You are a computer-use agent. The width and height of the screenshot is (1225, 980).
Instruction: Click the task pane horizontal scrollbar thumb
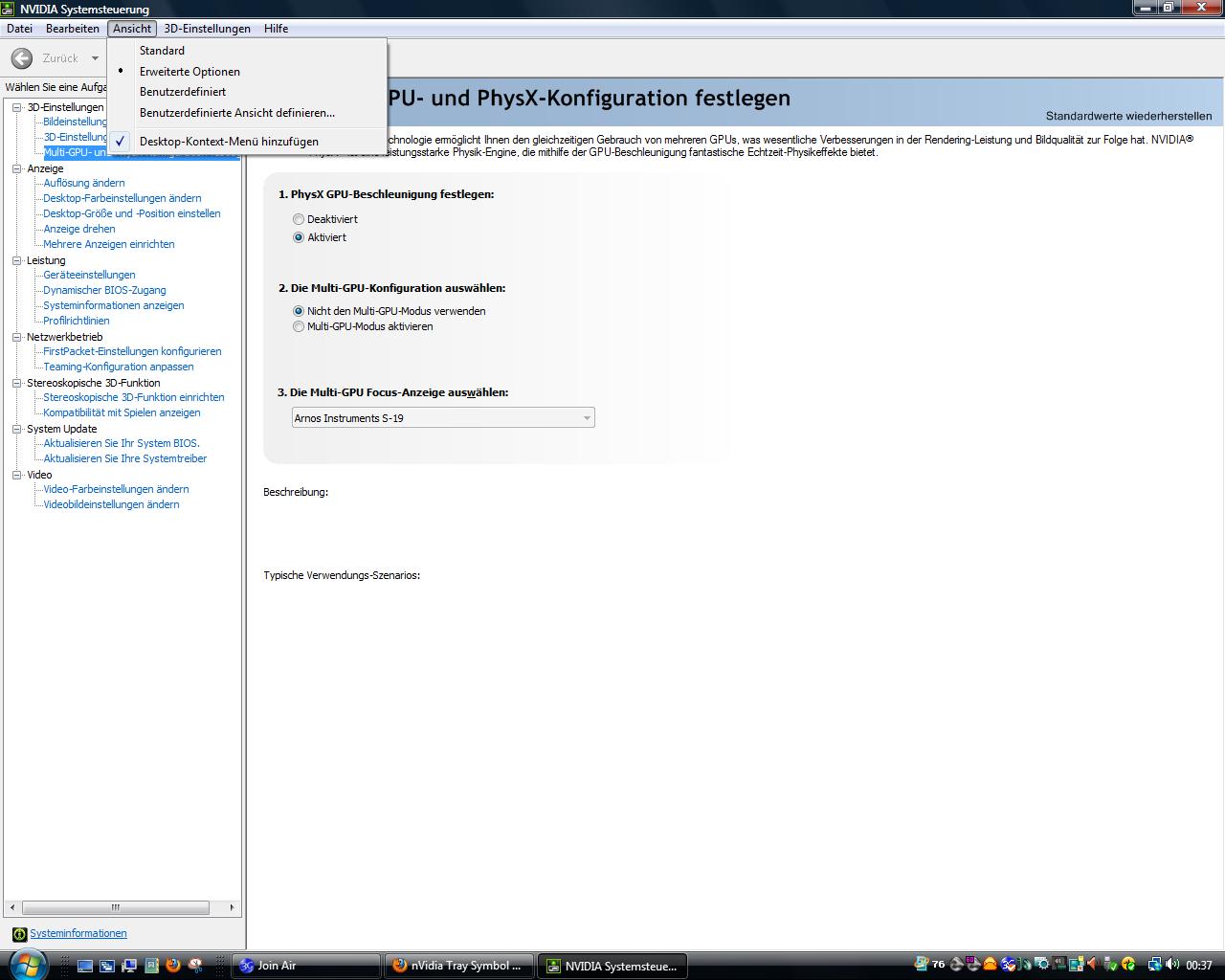coord(116,907)
